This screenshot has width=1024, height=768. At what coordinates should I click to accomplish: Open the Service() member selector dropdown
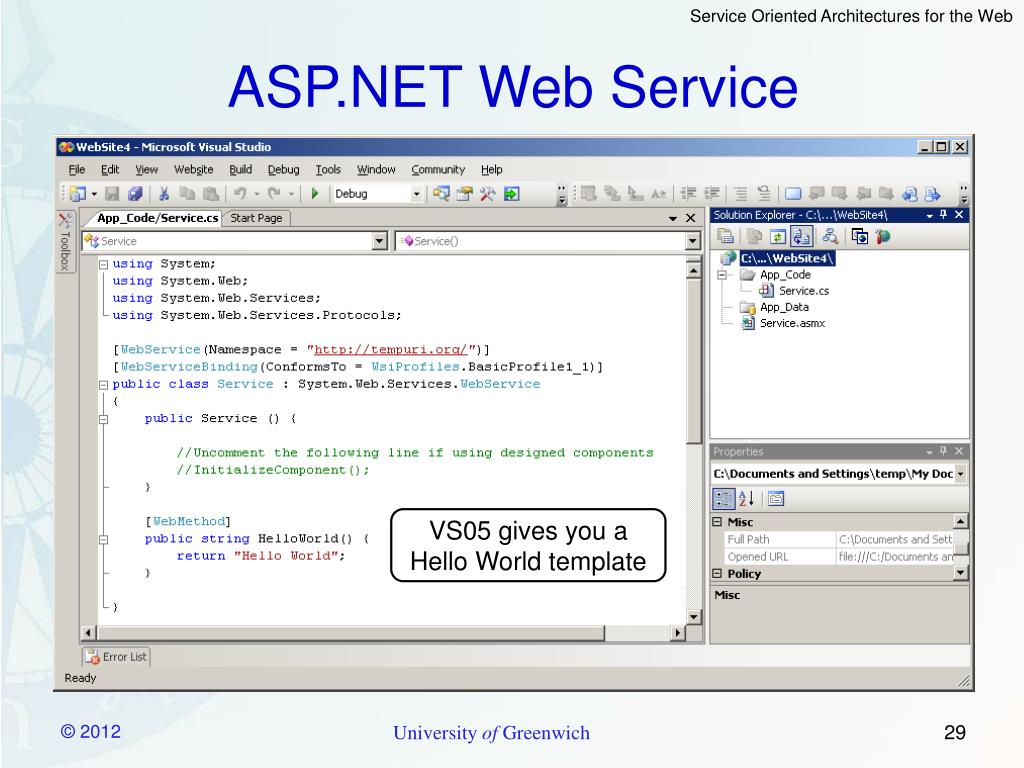(x=692, y=242)
